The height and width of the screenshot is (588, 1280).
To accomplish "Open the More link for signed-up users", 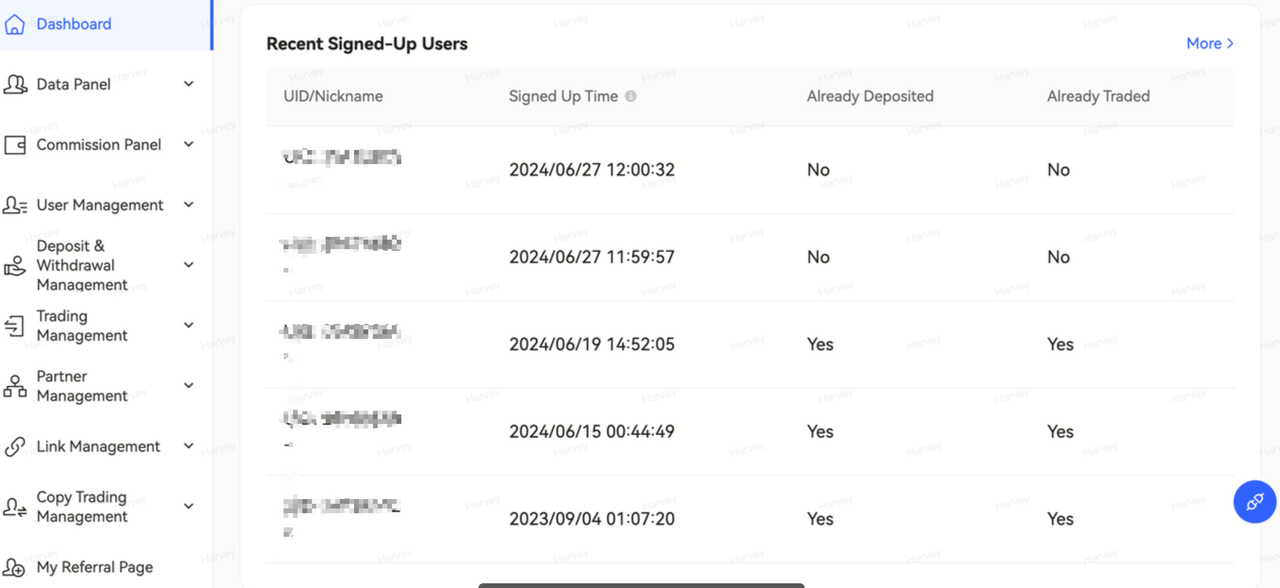I will [1209, 44].
